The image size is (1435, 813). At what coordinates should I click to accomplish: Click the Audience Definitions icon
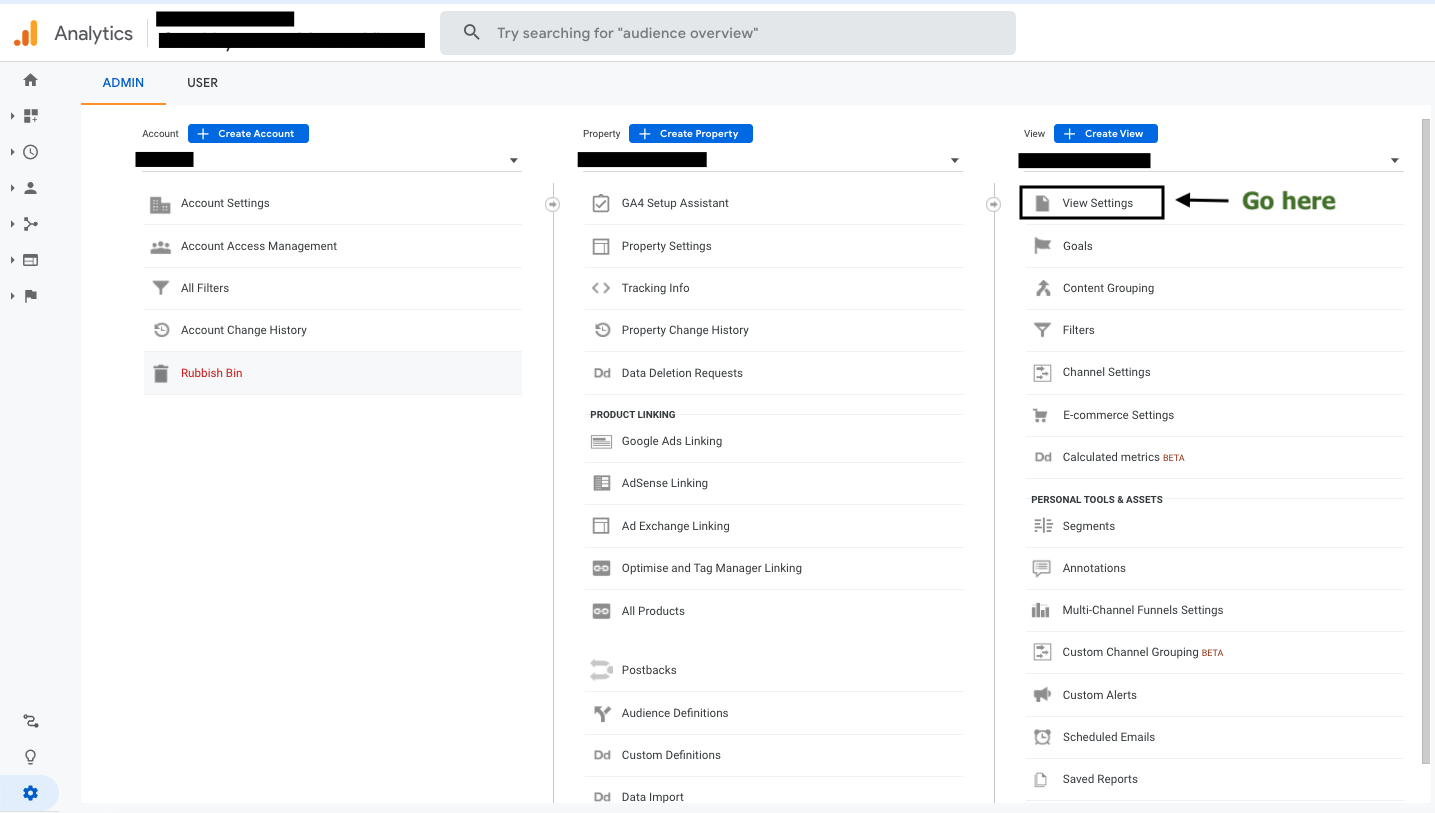coord(601,713)
